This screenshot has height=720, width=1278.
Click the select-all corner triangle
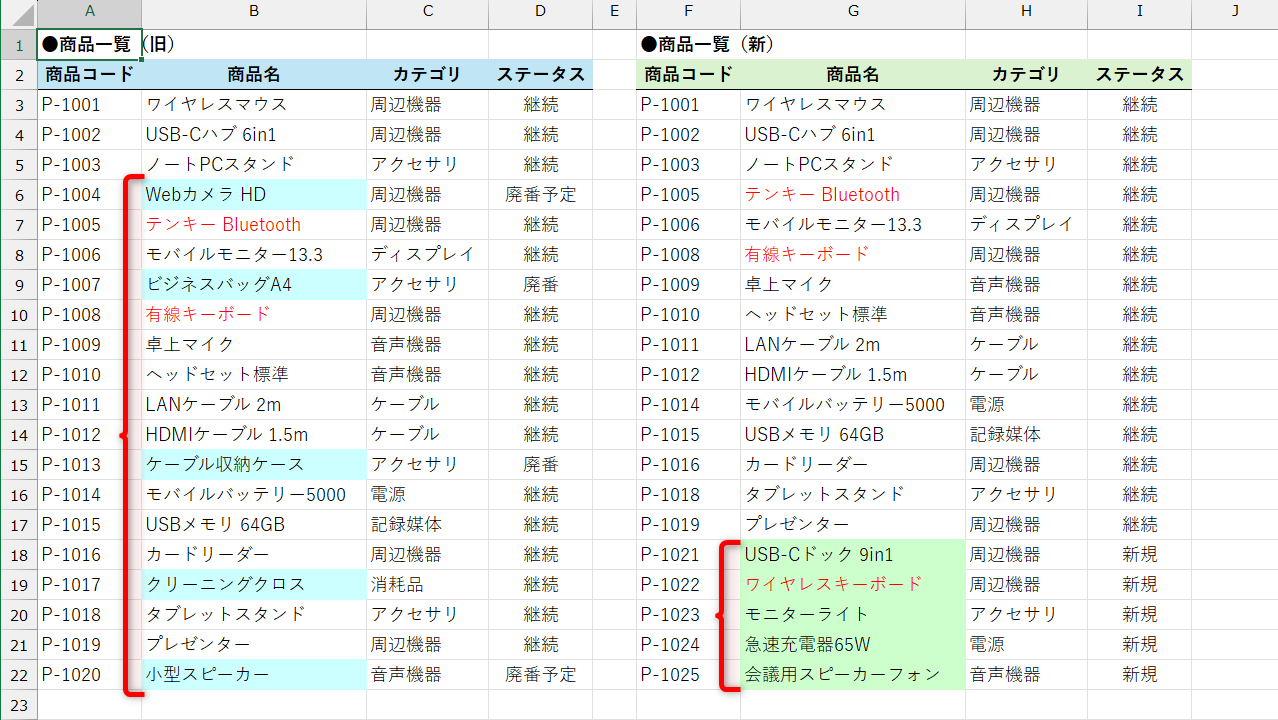(x=18, y=13)
